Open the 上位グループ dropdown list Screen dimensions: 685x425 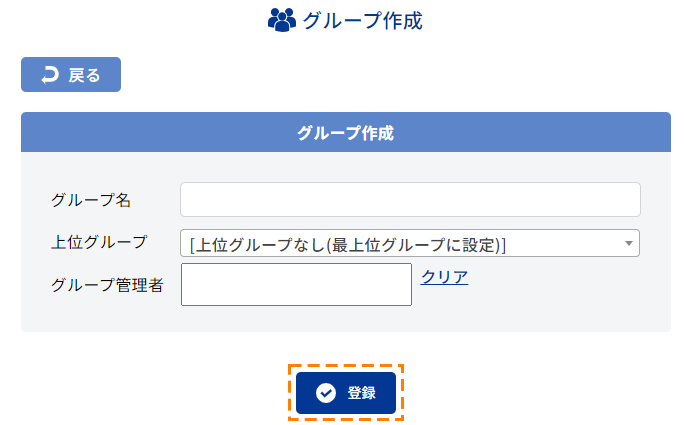pyautogui.click(x=410, y=243)
